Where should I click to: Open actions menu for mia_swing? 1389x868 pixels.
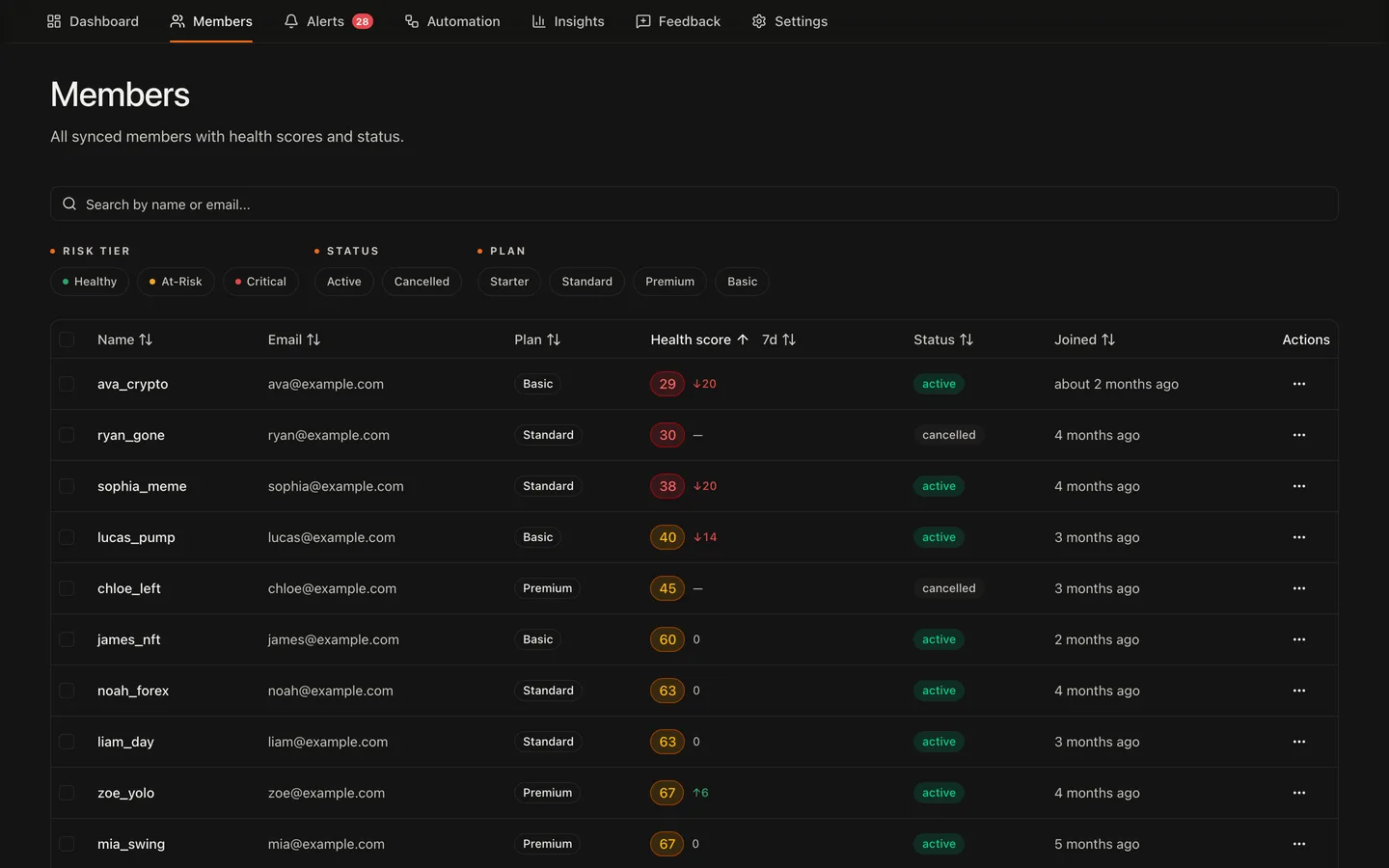pos(1298,844)
